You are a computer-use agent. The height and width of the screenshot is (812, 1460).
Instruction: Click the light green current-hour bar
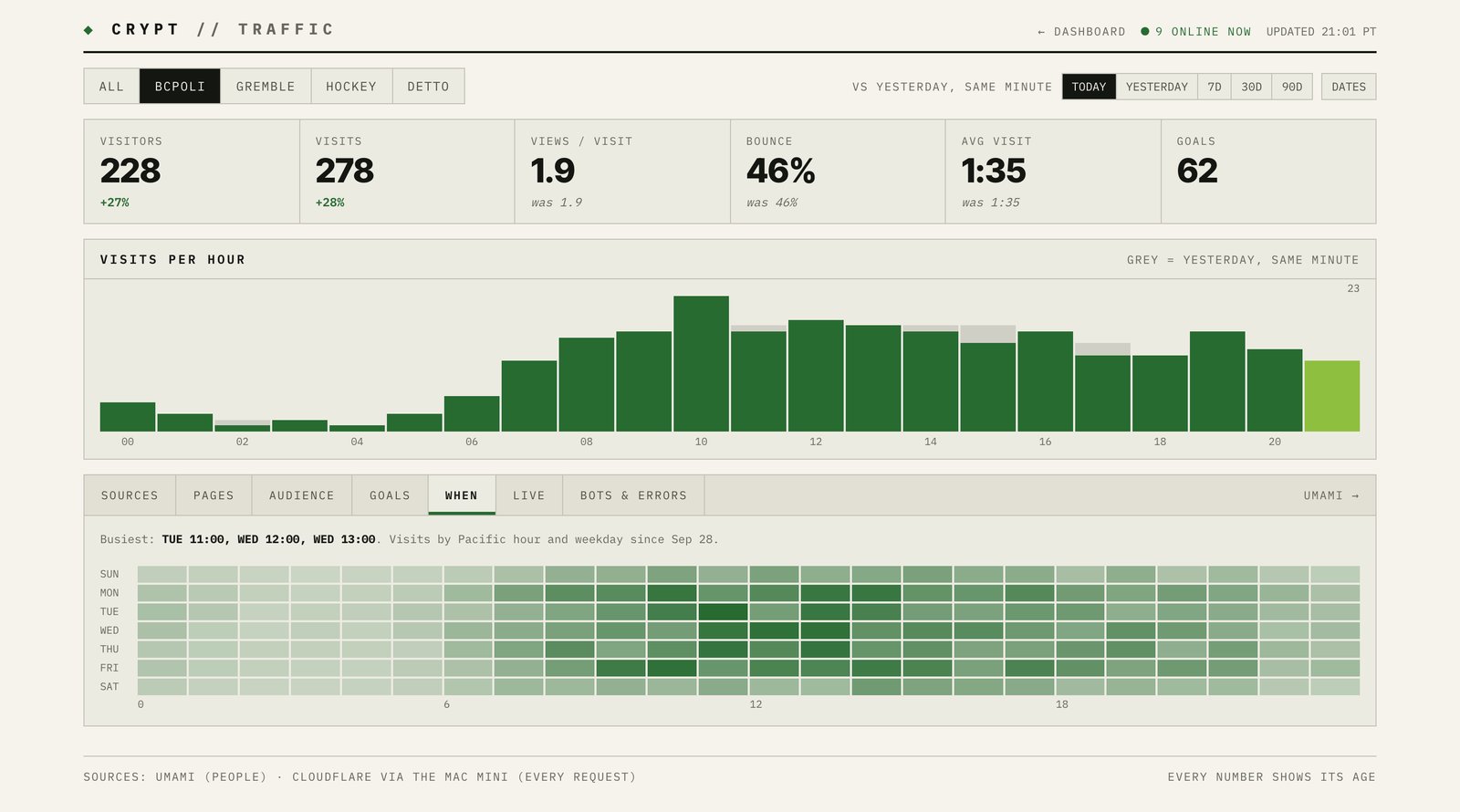(x=1332, y=396)
